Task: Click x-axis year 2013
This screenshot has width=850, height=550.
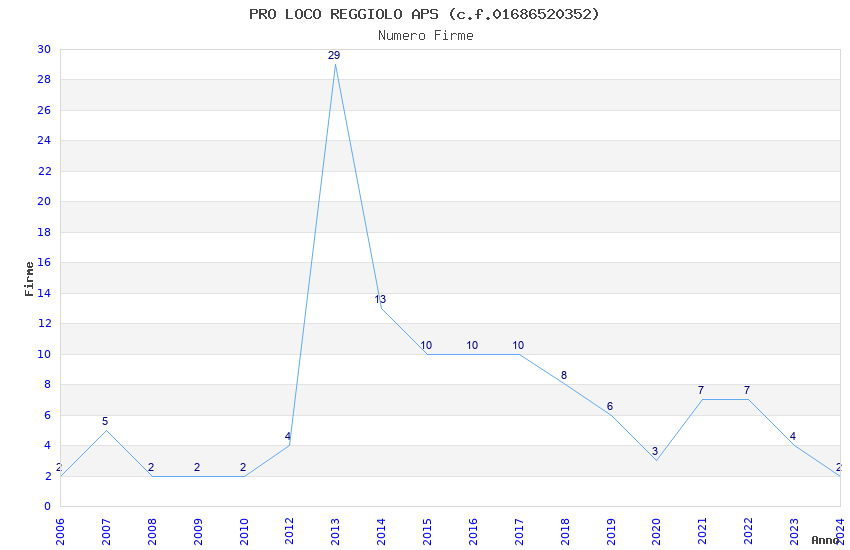Action: coord(335,531)
